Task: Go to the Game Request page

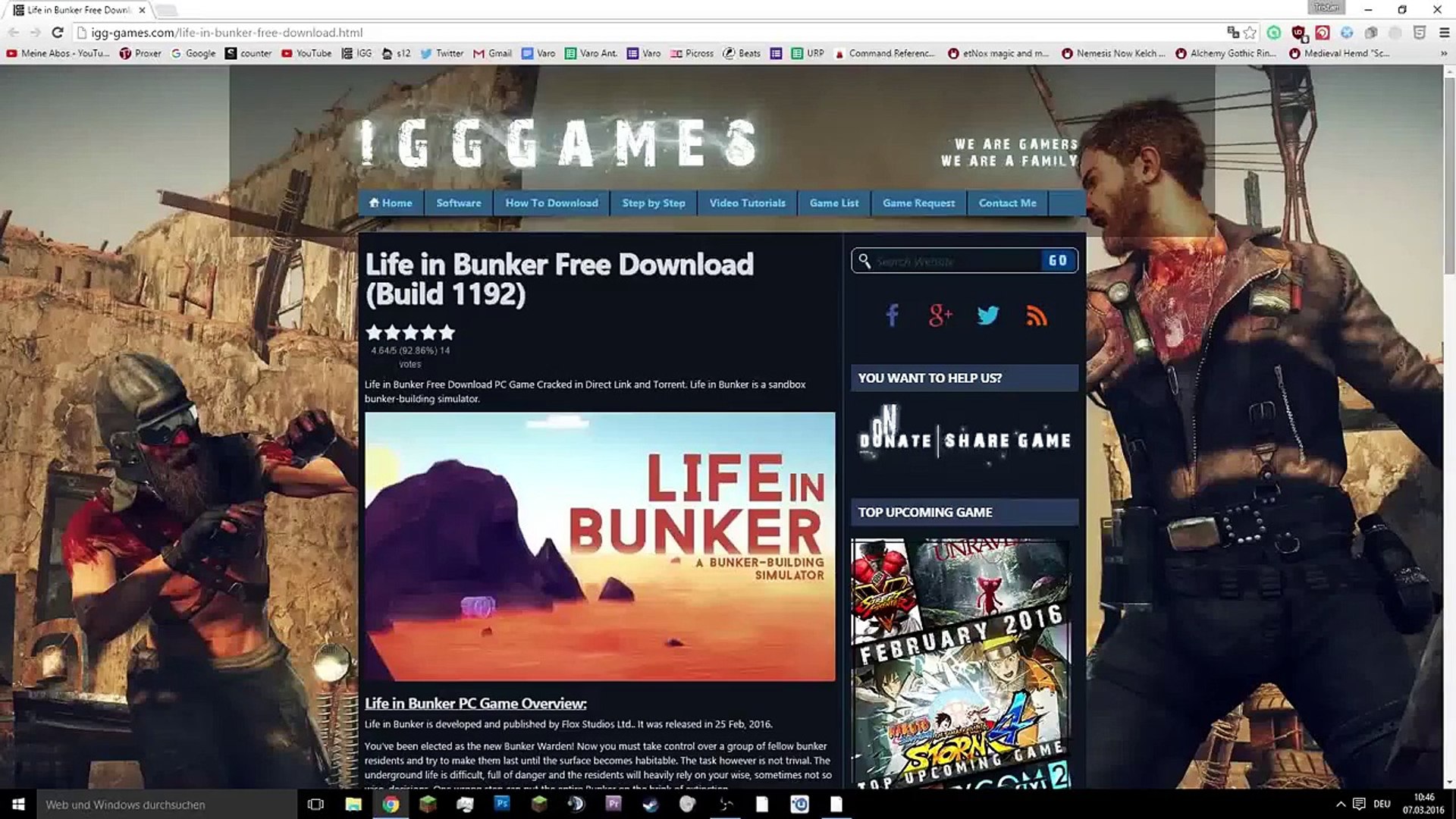Action: click(918, 202)
